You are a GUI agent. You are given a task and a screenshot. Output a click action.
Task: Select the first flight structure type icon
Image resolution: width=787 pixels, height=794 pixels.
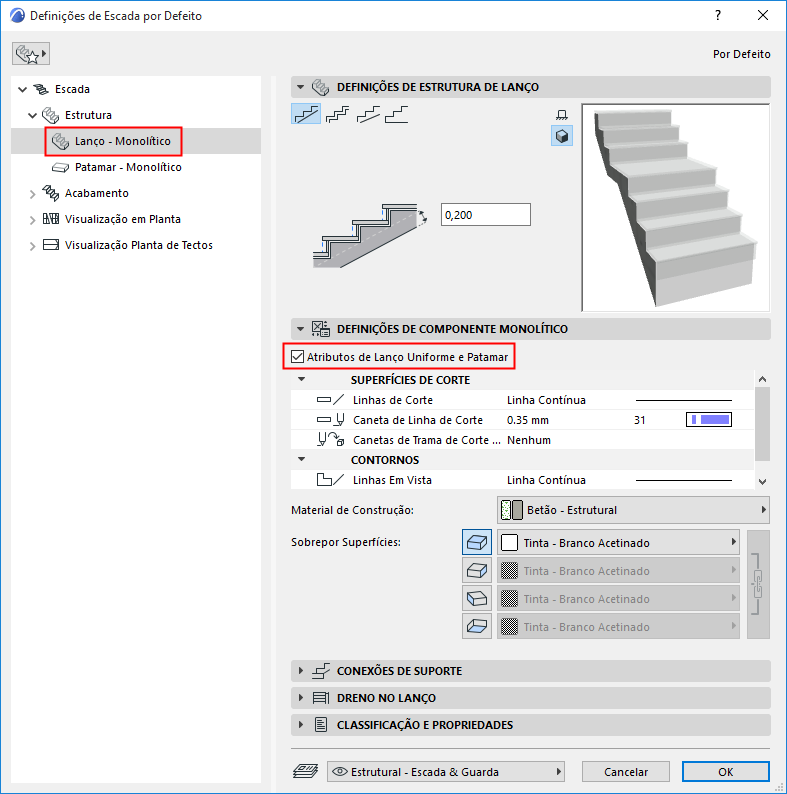click(x=306, y=114)
